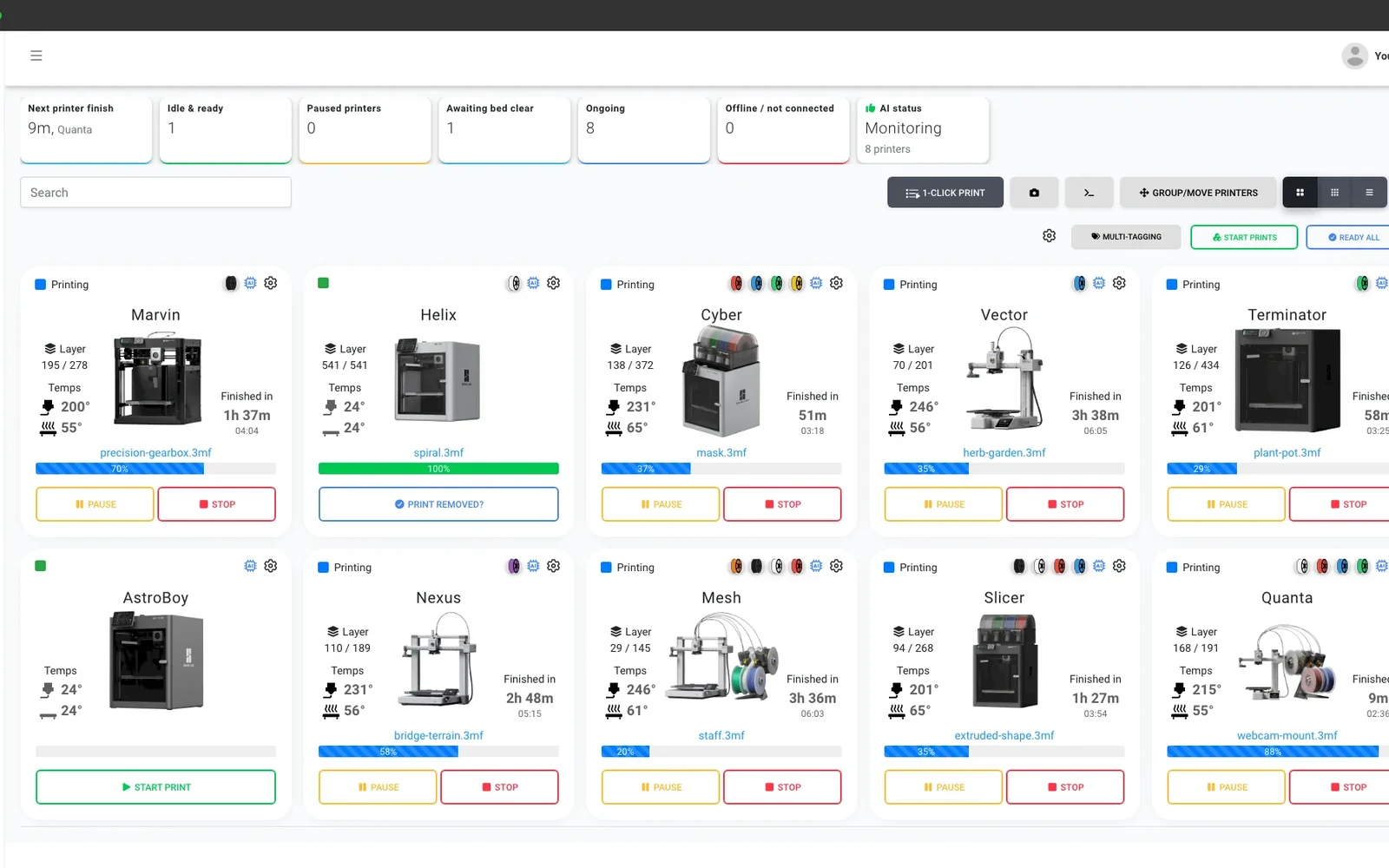Start print on AstroBoy

click(x=156, y=787)
